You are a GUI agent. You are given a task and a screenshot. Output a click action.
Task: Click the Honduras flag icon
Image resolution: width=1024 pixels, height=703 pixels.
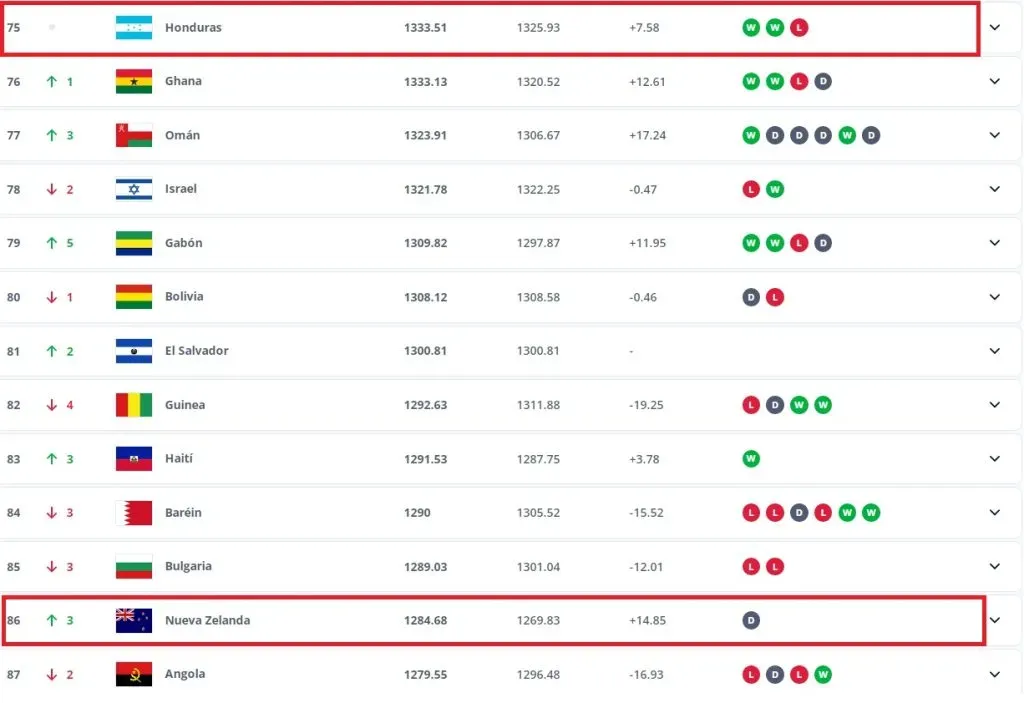pyautogui.click(x=134, y=27)
